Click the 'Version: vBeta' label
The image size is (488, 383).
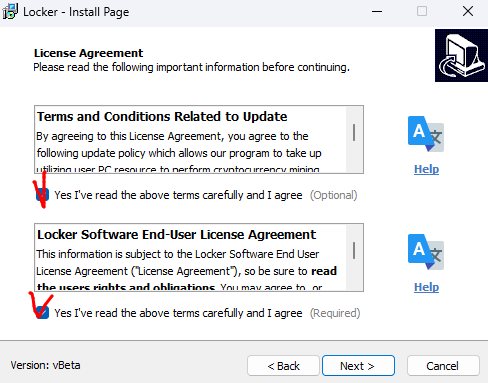[45, 365]
